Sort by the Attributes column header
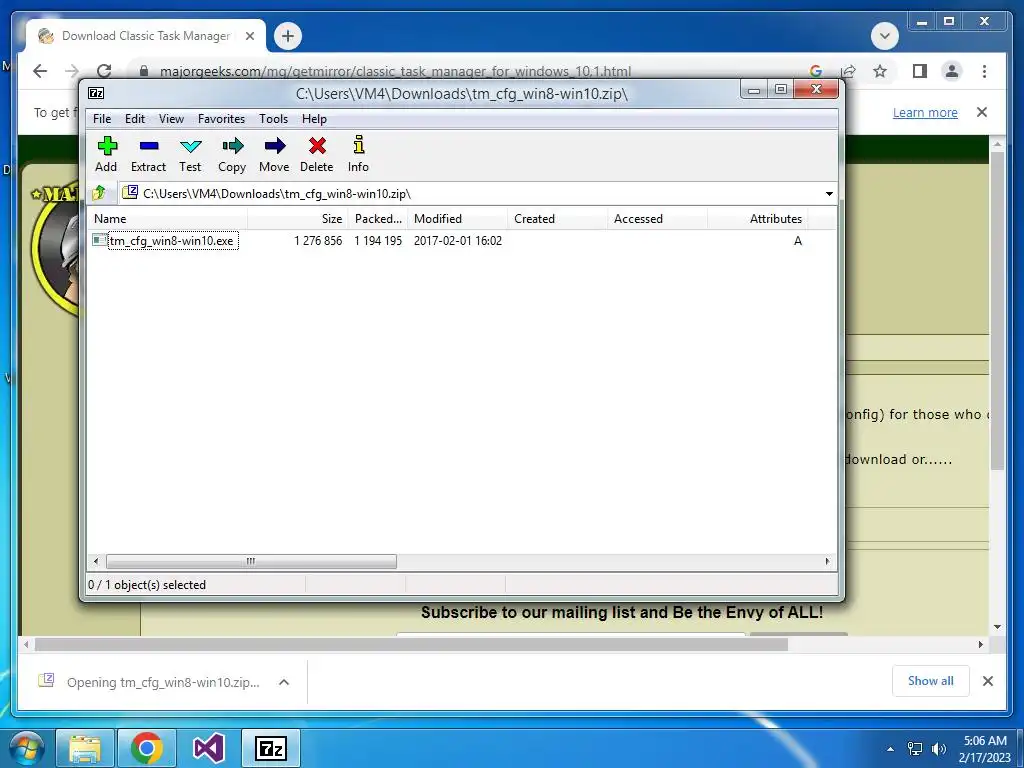This screenshot has height=768, width=1024. pyautogui.click(x=758, y=219)
